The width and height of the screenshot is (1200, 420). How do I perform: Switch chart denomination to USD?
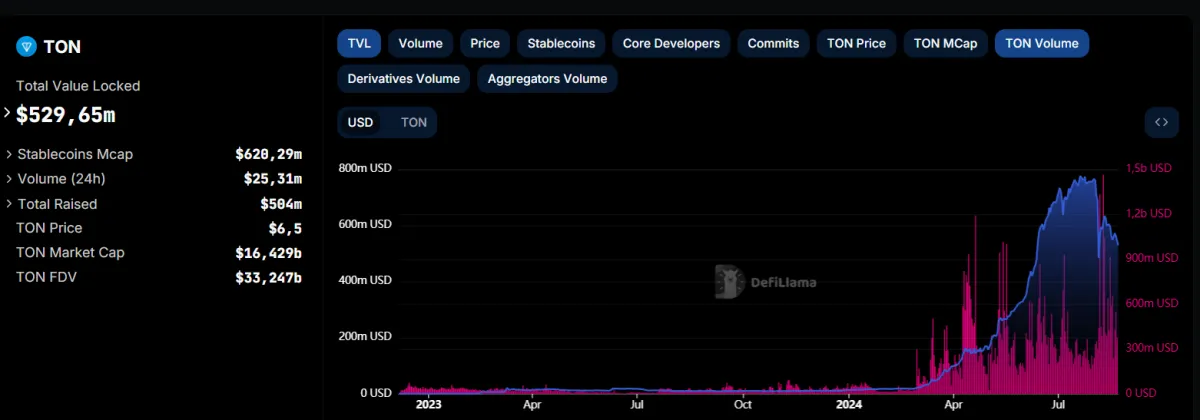tap(361, 122)
